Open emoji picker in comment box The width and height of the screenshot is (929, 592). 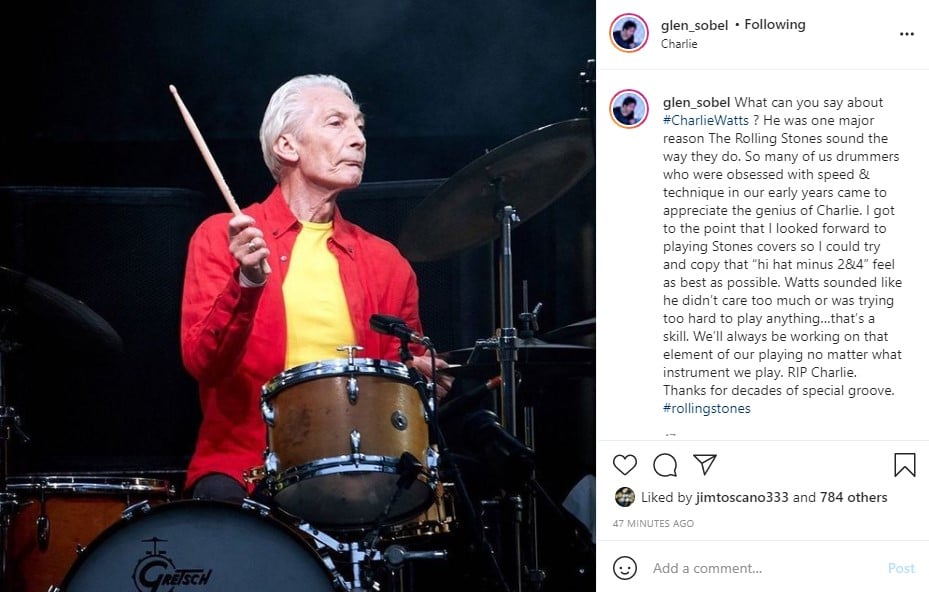tap(624, 568)
